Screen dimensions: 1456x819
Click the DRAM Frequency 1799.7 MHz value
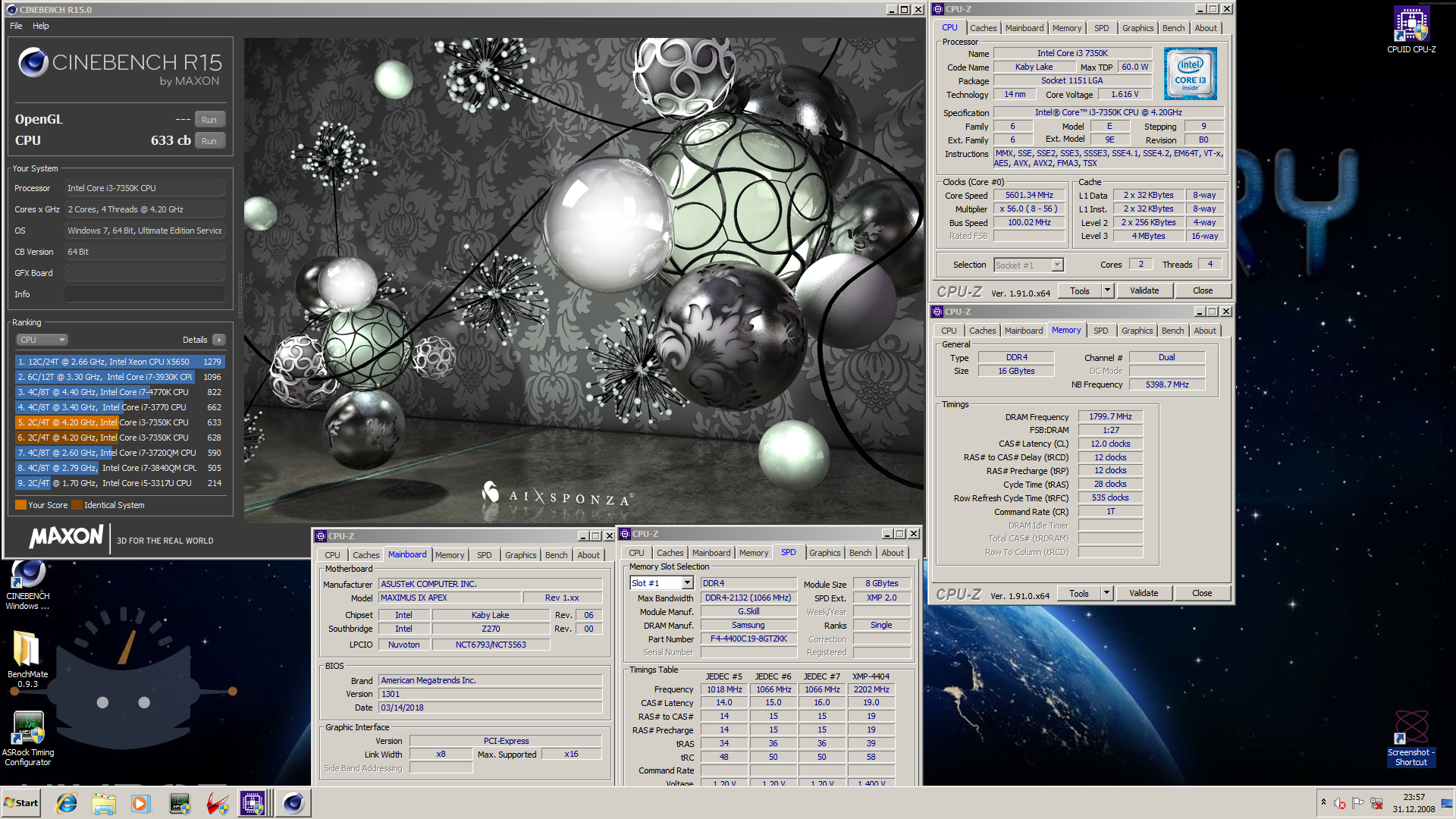click(x=1110, y=416)
